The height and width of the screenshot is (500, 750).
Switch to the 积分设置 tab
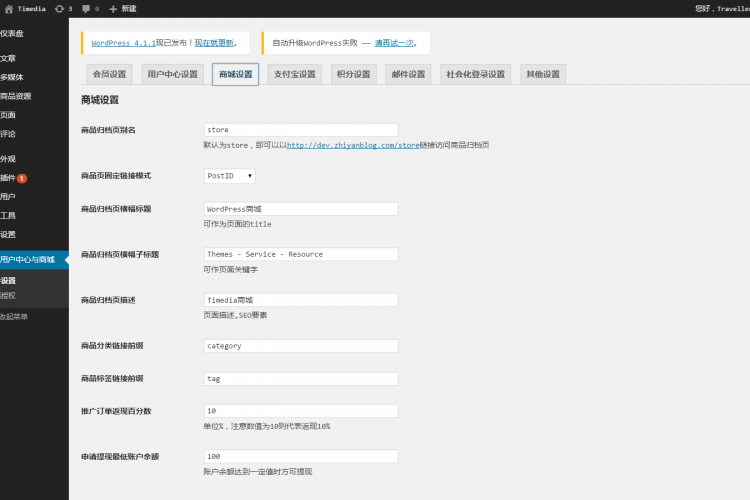pos(353,74)
